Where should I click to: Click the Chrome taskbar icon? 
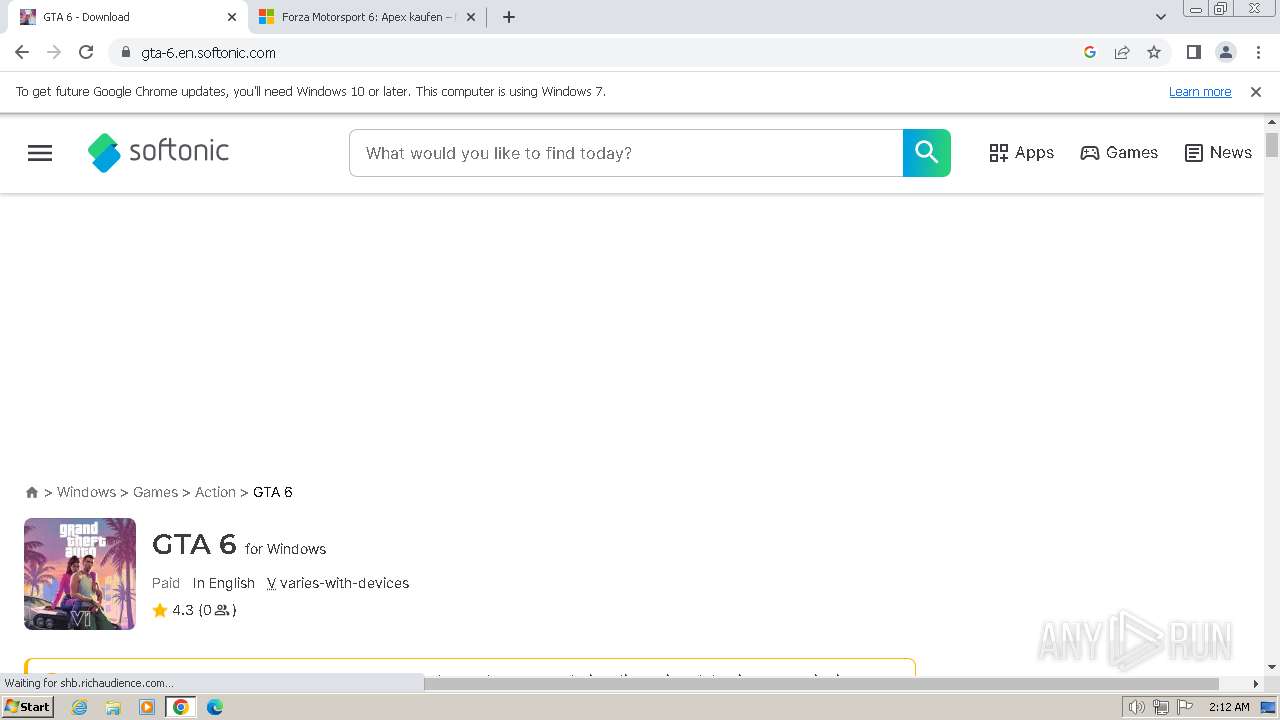[181, 707]
